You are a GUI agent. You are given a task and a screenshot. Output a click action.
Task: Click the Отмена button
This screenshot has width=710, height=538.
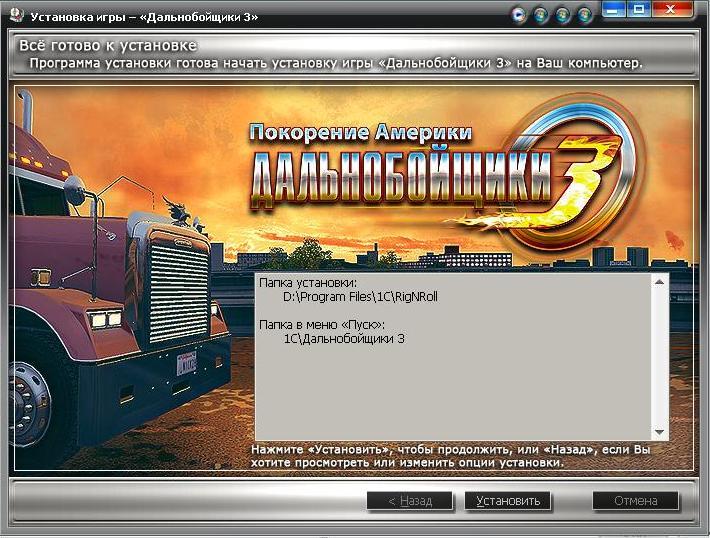(x=635, y=501)
